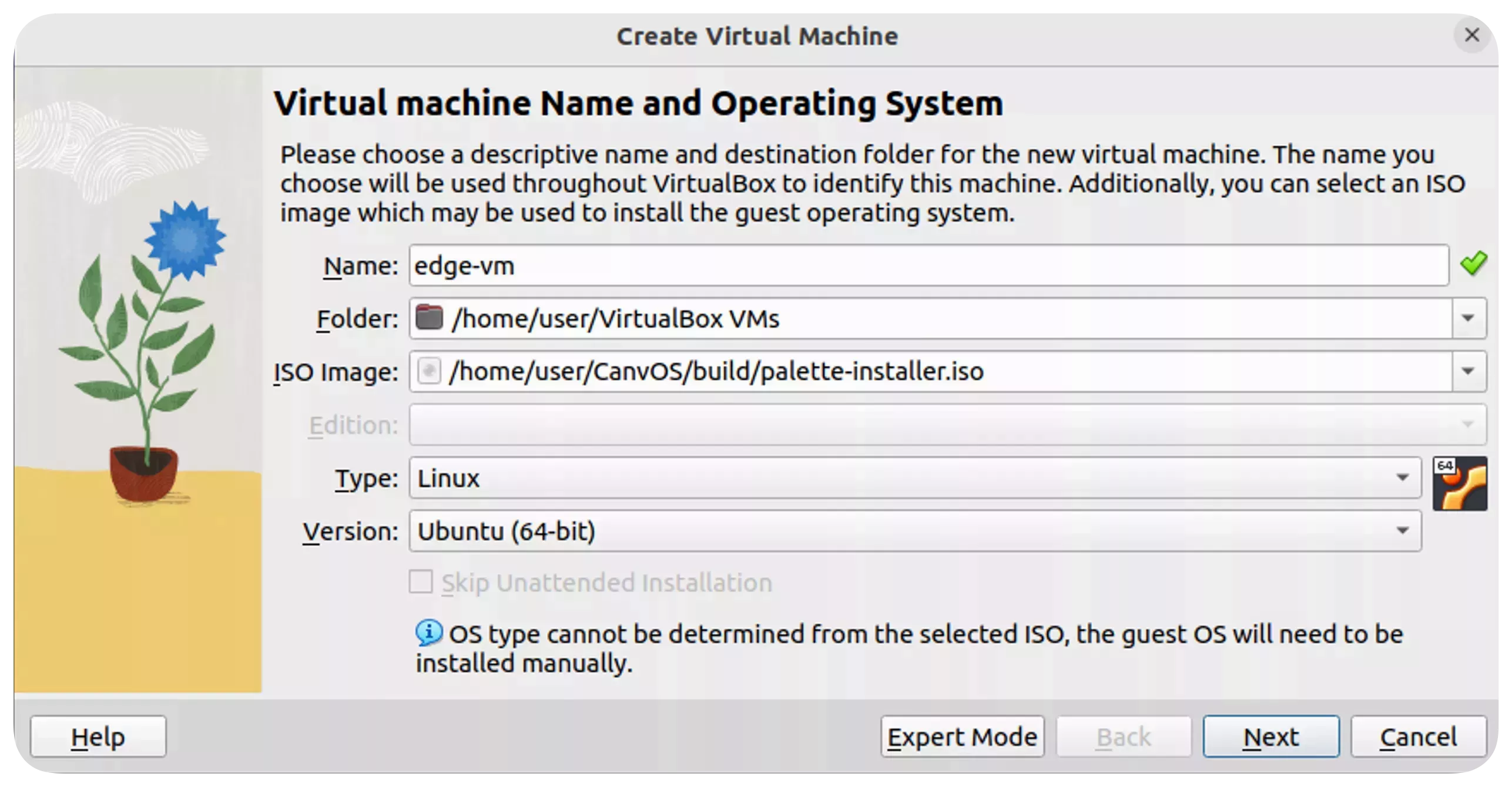Viewport: 1512px width, 787px height.
Task: Click the 'Virtual machine Name and Operating System' heading
Action: click(x=638, y=103)
